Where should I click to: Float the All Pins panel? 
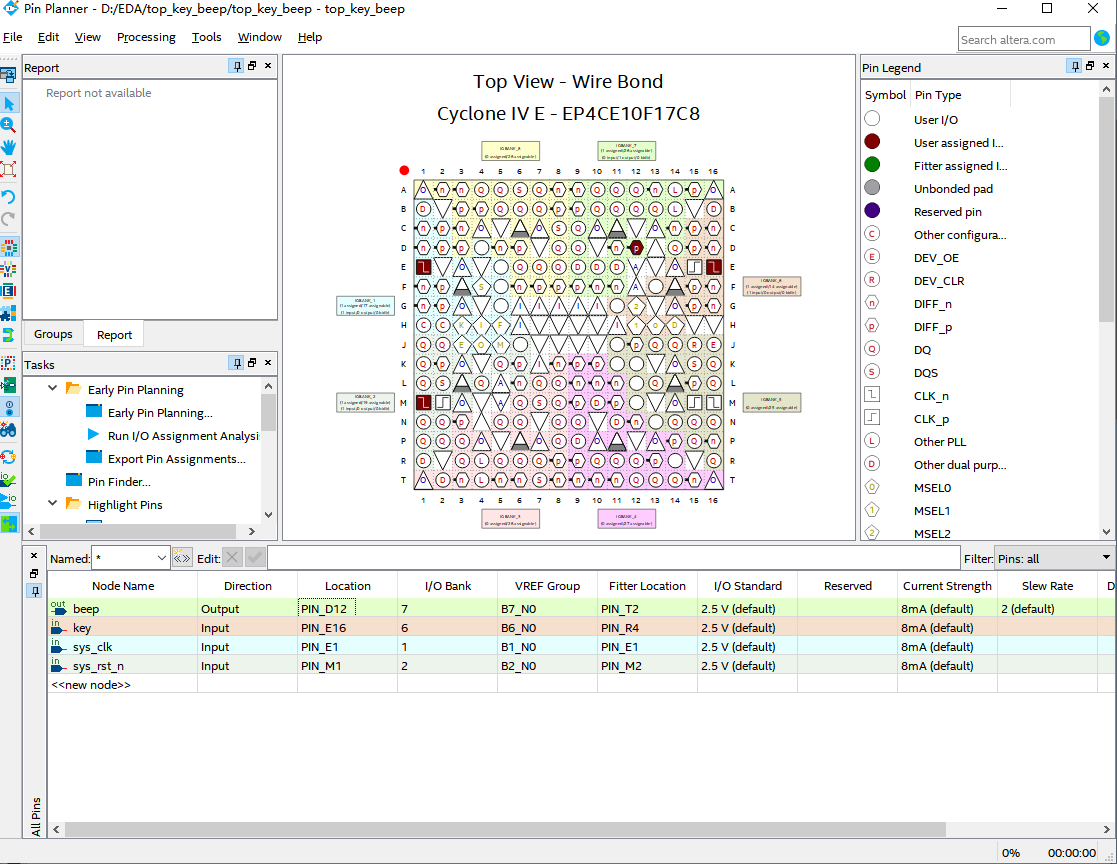coord(34,573)
